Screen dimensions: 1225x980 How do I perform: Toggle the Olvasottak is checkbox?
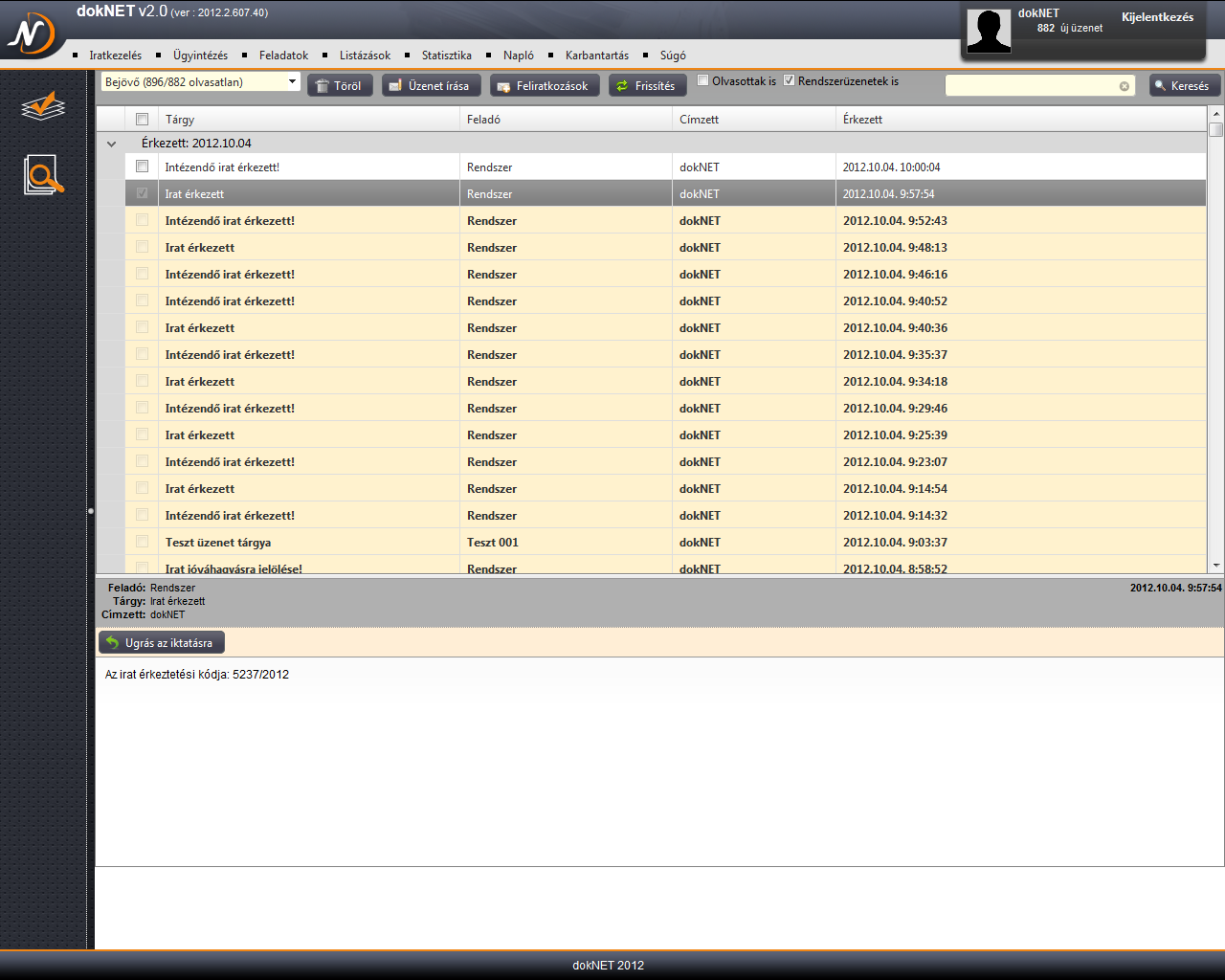[703, 80]
